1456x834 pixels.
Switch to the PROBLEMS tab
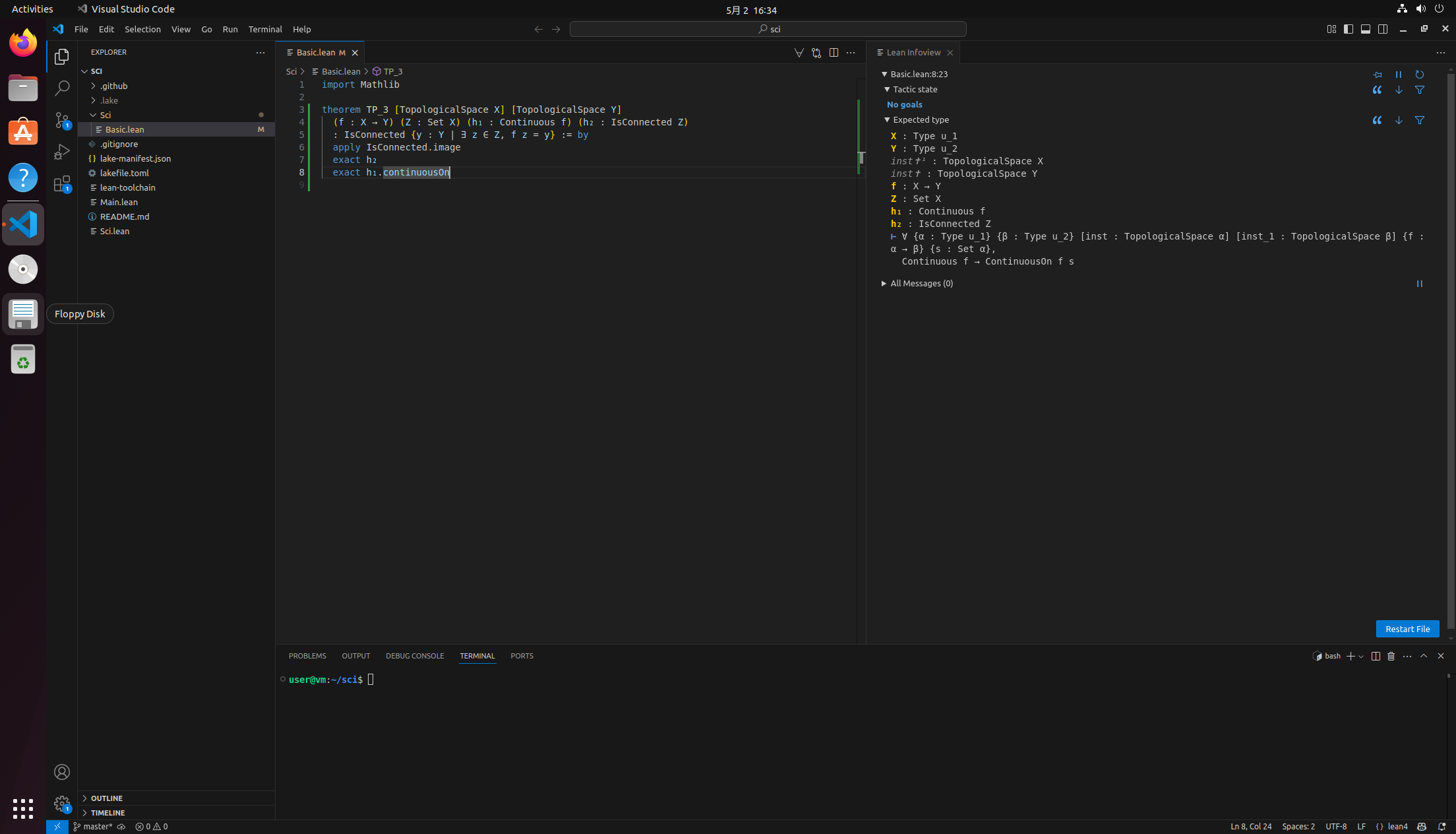point(307,656)
